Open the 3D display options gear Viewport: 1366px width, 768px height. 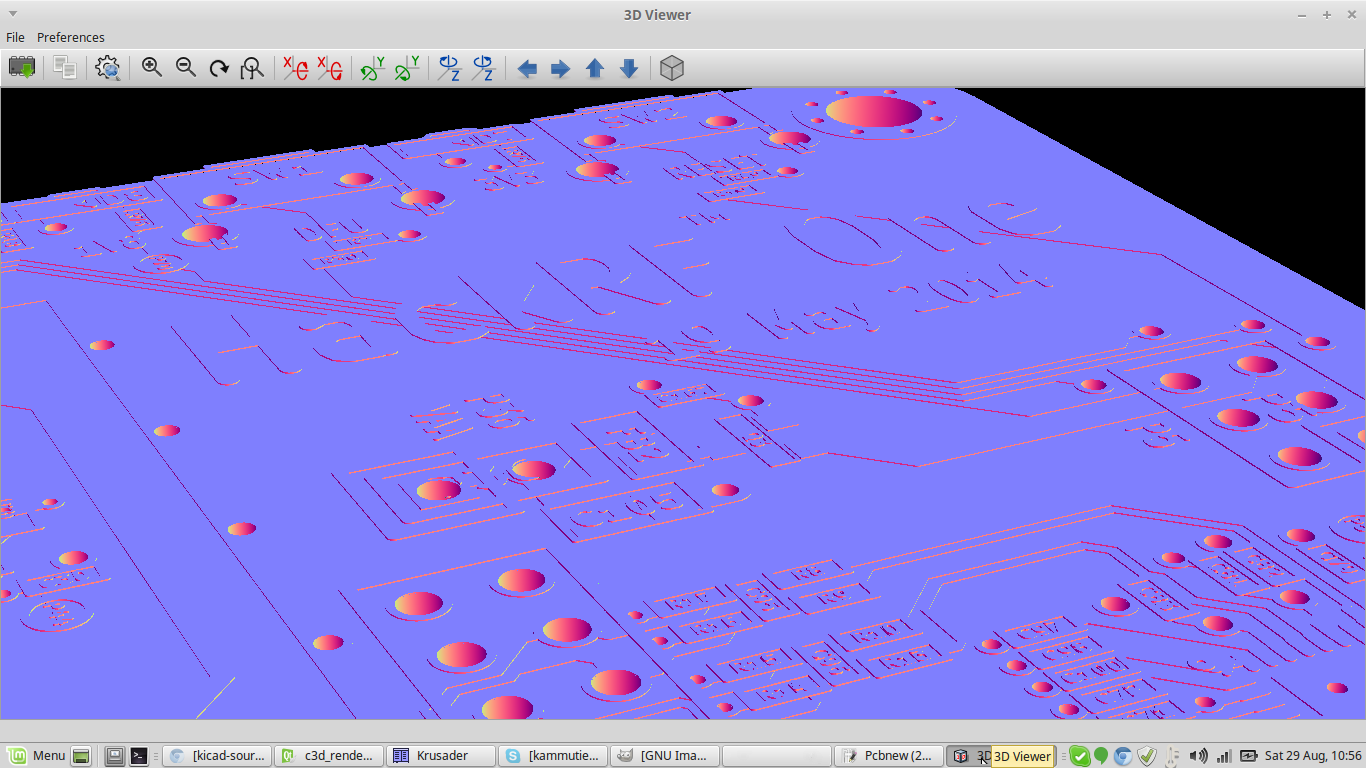[x=108, y=68]
